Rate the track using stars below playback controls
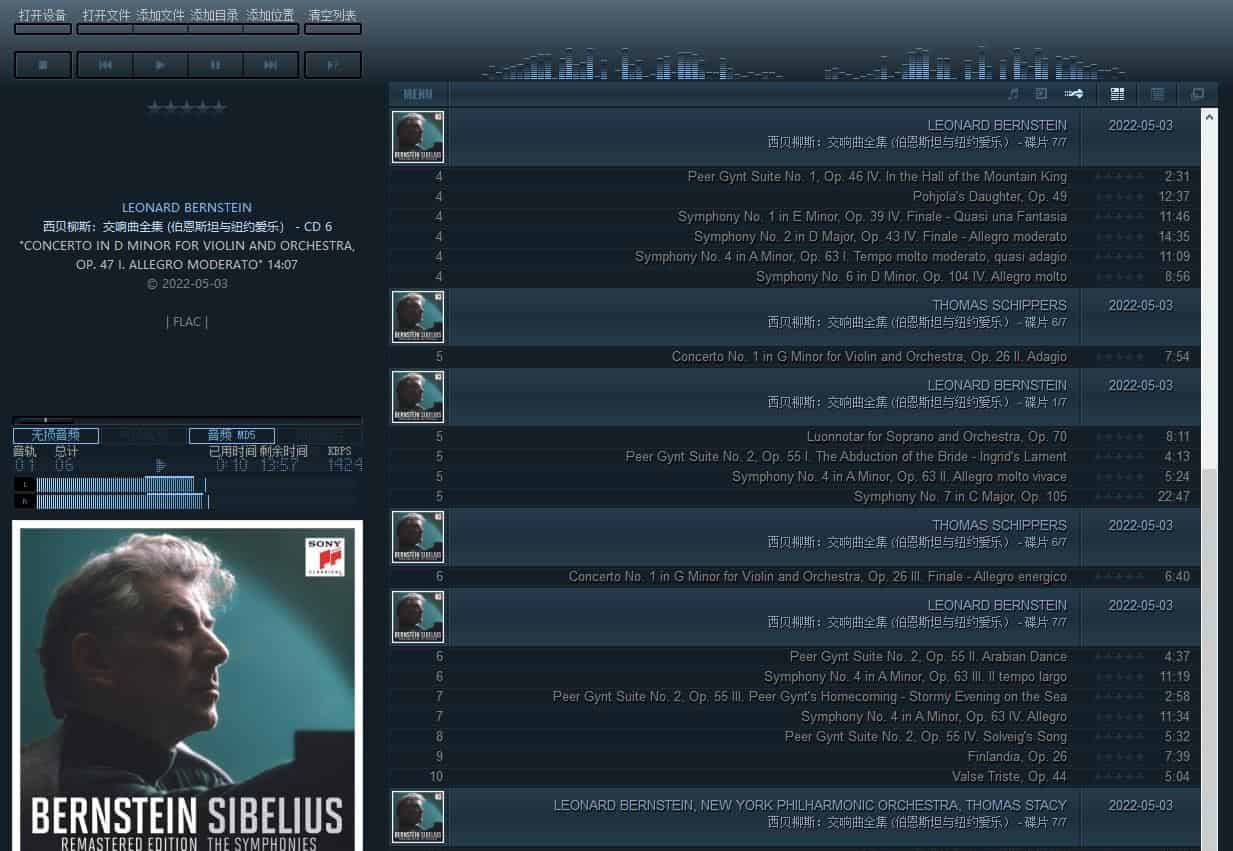The width and height of the screenshot is (1233, 851). tap(187, 107)
